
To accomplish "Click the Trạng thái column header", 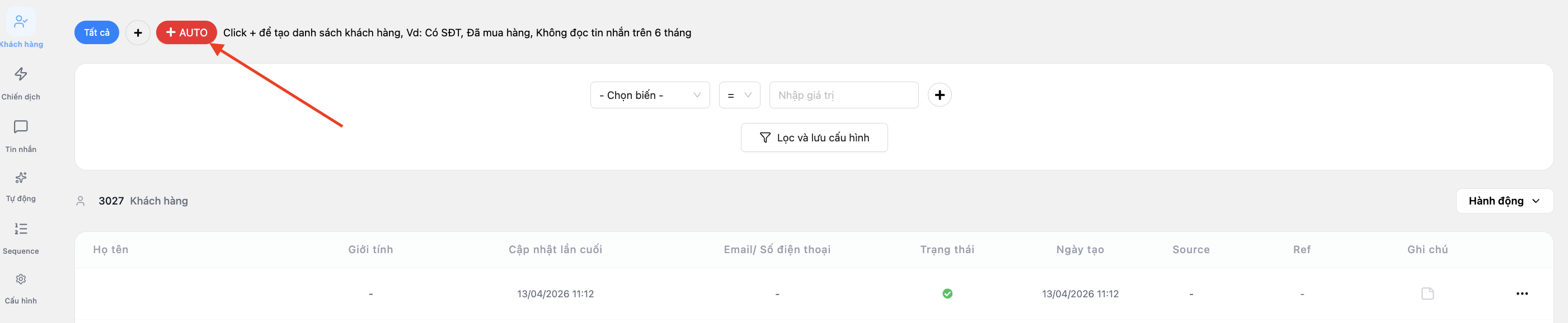I will coord(947,249).
